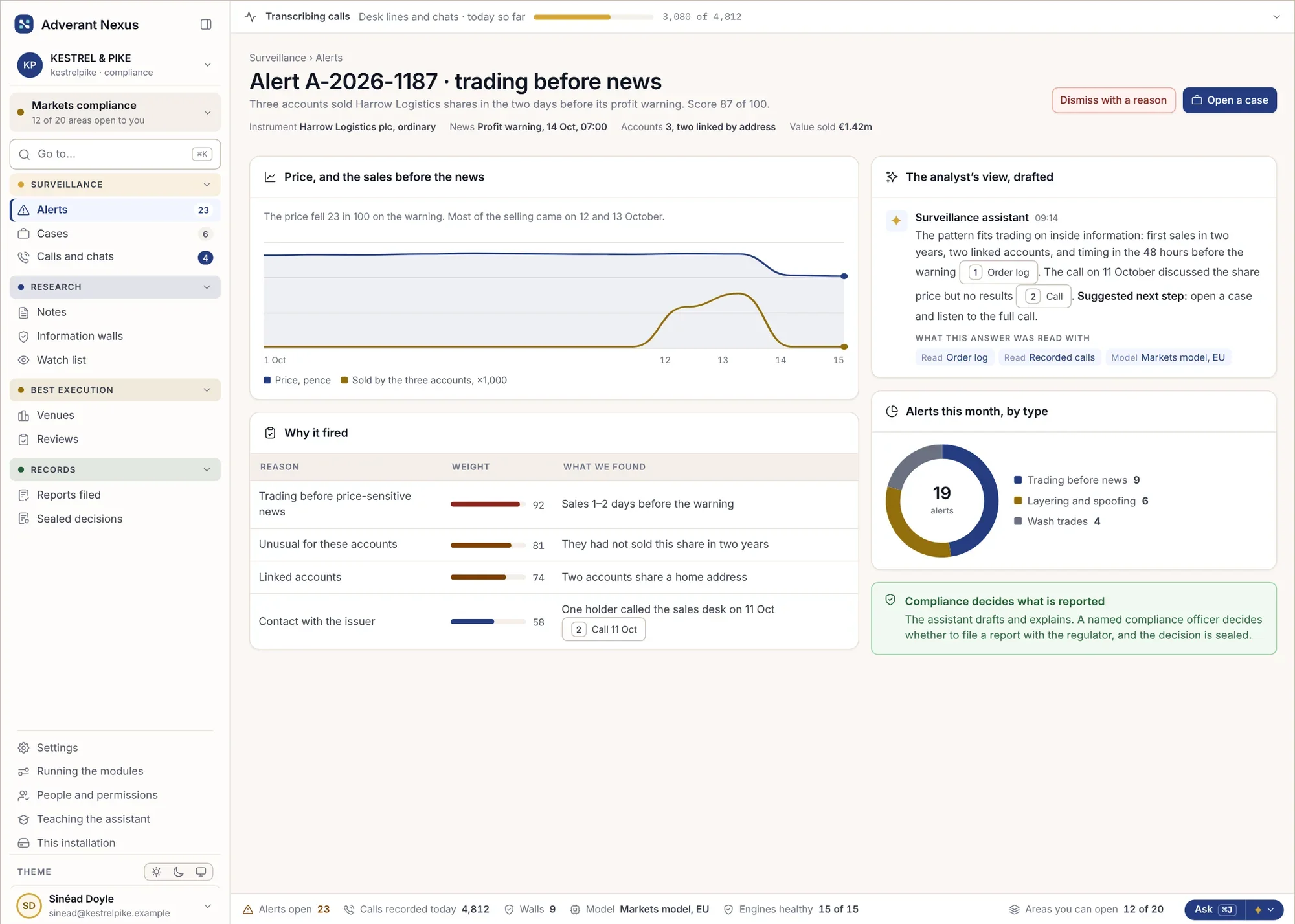This screenshot has height=924, width=1295.
Task: Click the Alerts warning triangle icon
Action: (x=24, y=210)
